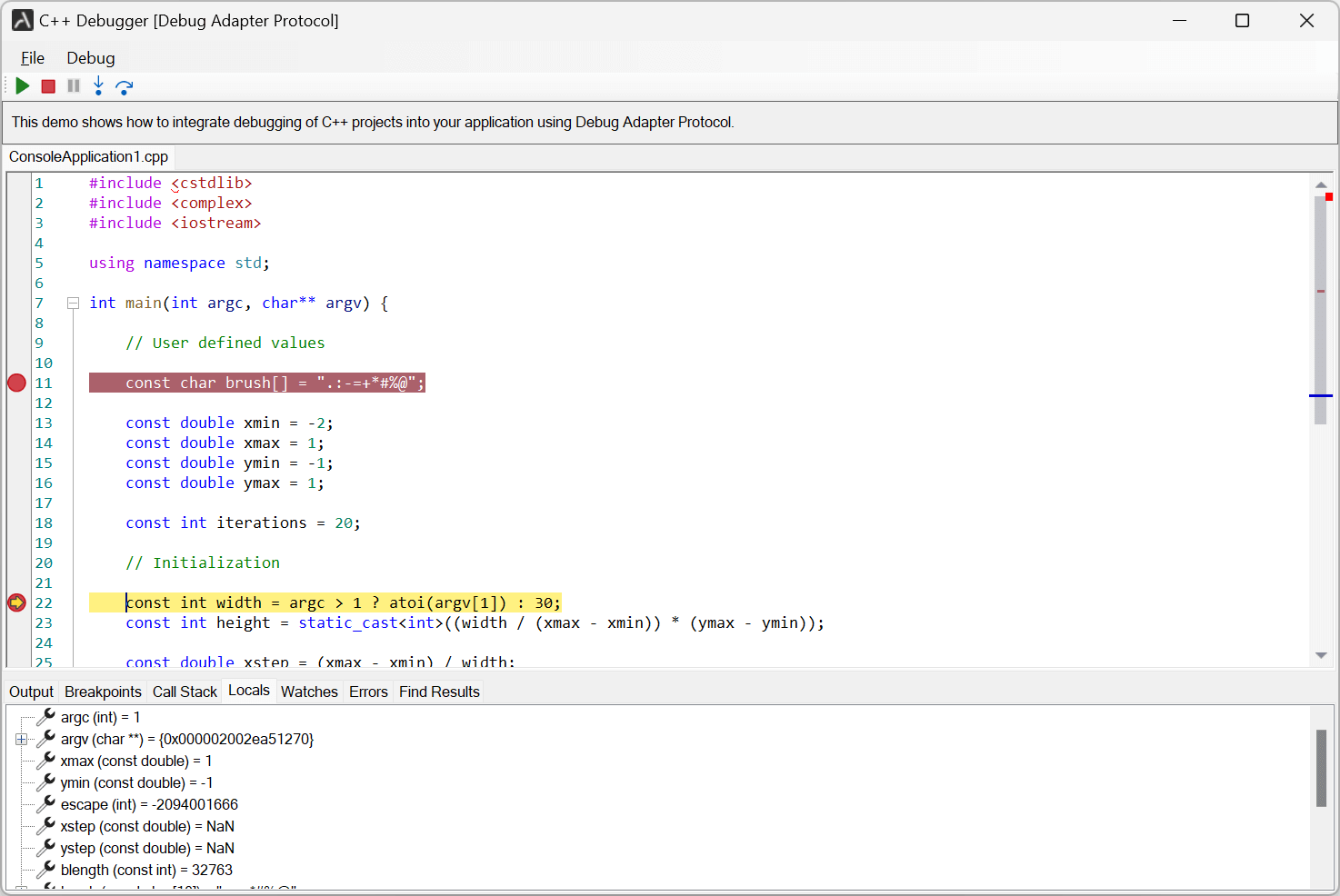Open the Find Results tab
Image resolution: width=1340 pixels, height=896 pixels.
click(439, 692)
